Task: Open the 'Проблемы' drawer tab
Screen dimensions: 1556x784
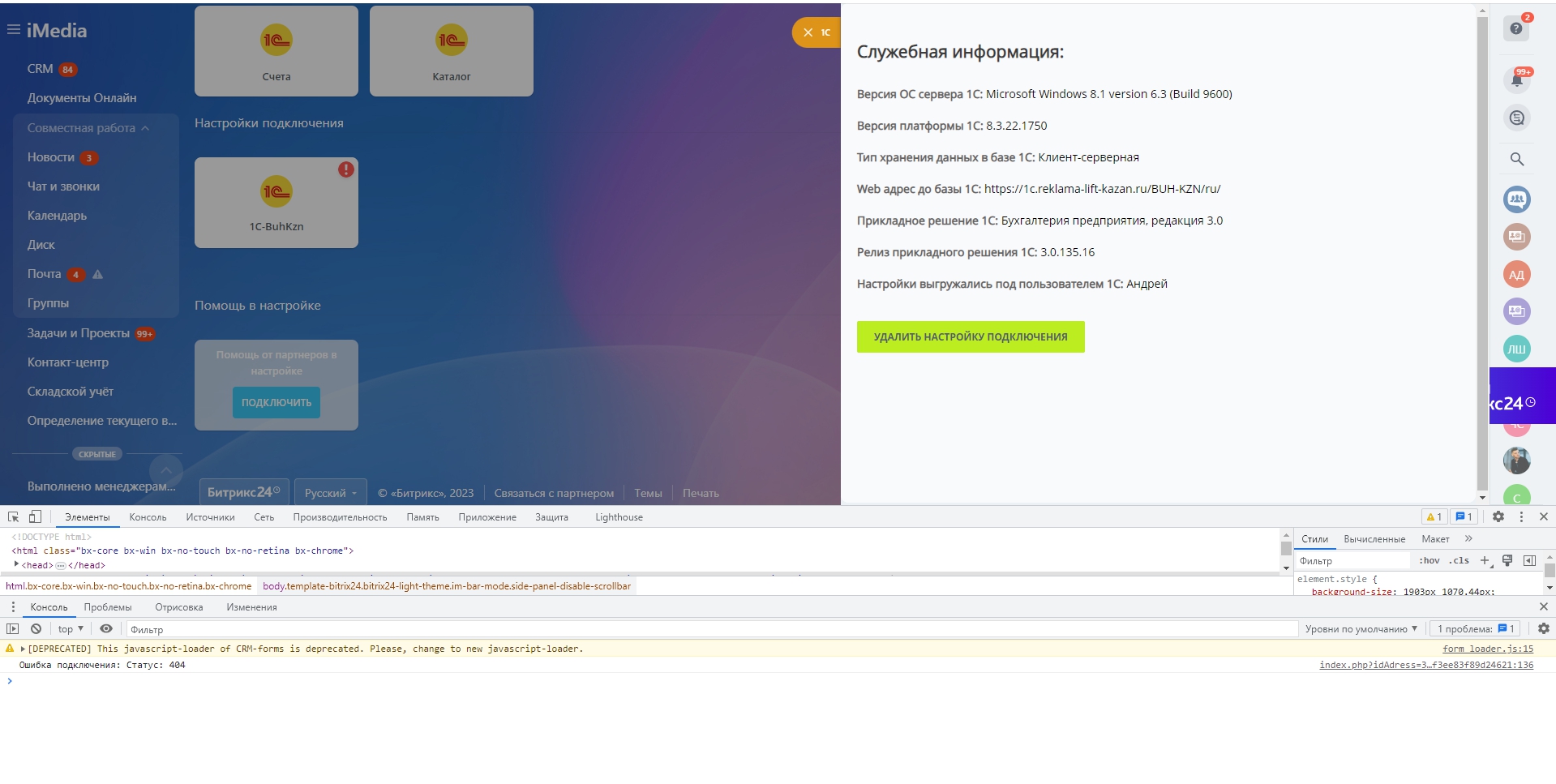Action: pos(107,607)
